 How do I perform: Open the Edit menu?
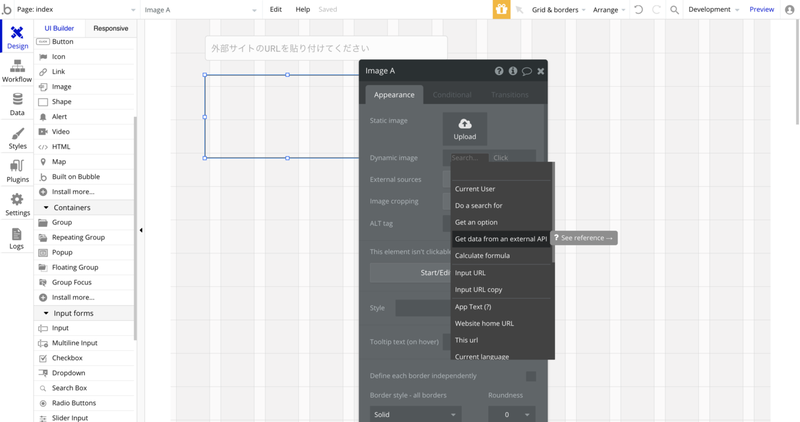coord(276,9)
